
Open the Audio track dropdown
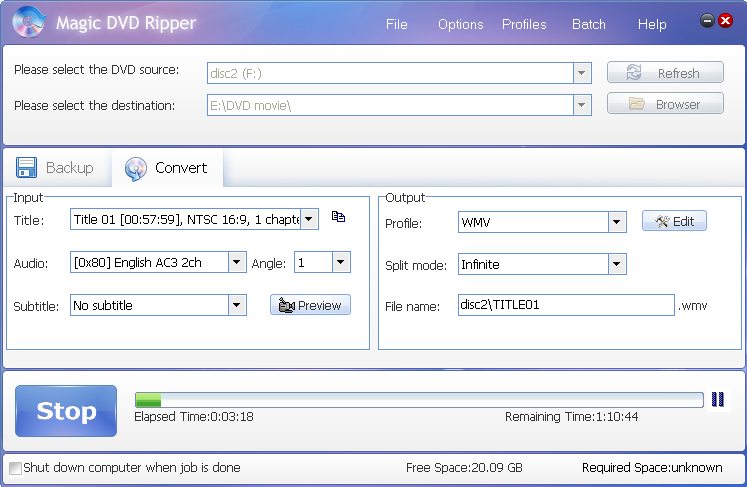point(237,262)
